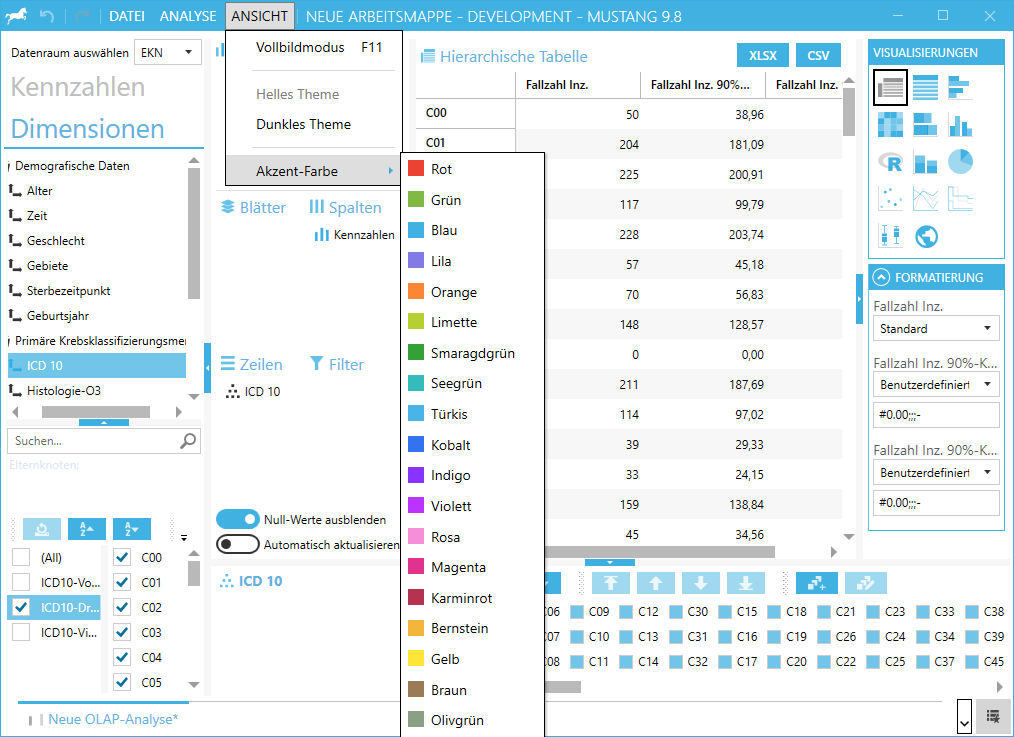Viewport: 1014px width, 737px height.
Task: Collapse panel using handle below dimension list
Action: click(103, 423)
